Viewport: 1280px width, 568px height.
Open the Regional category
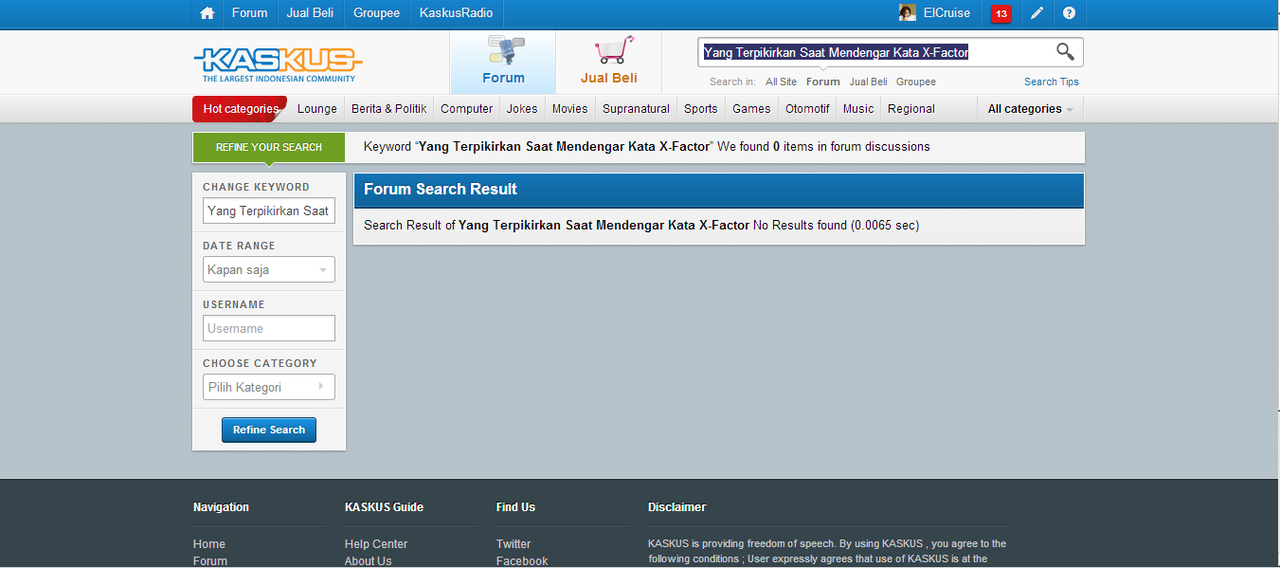pyautogui.click(x=911, y=109)
